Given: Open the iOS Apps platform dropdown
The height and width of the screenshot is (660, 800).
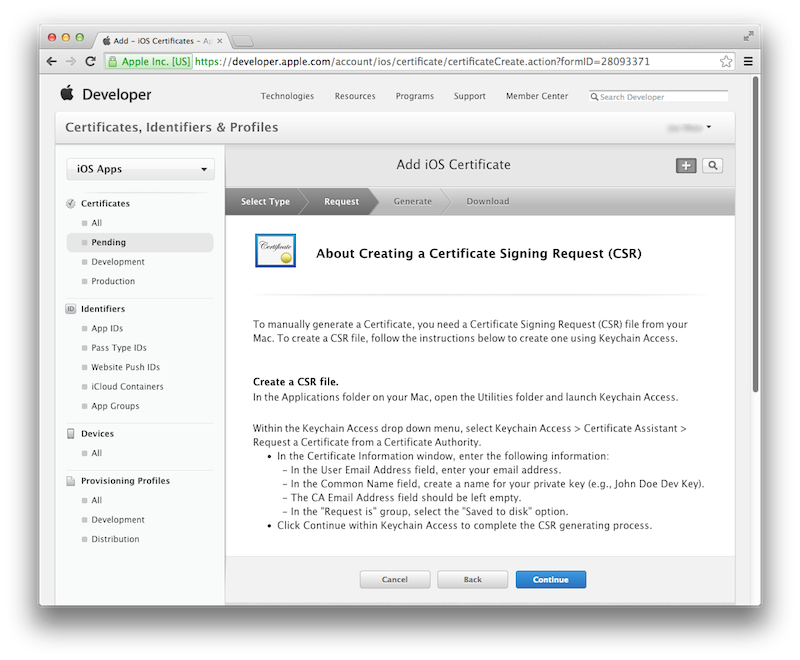Looking at the screenshot, I should tap(140, 169).
